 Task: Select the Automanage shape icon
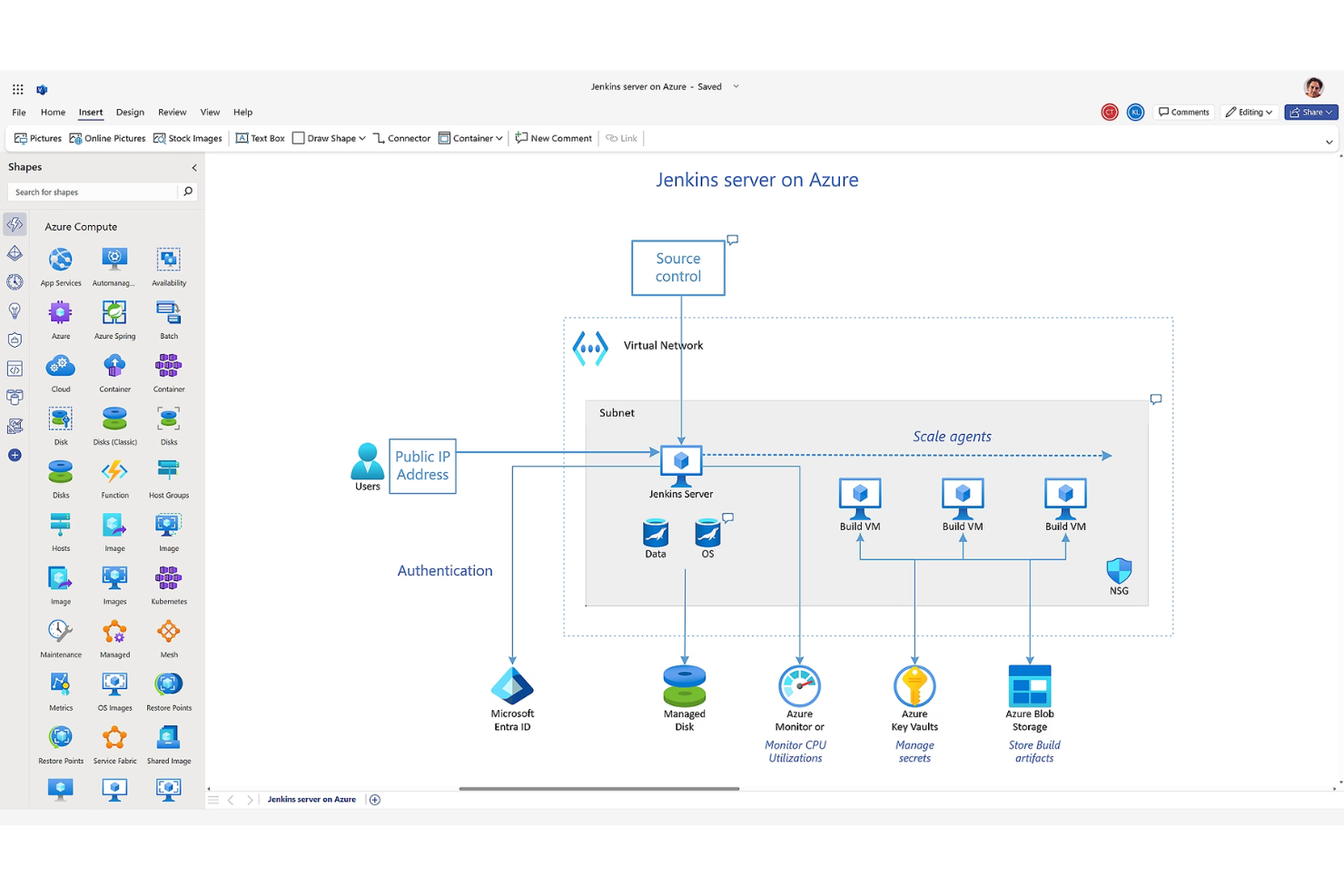pyautogui.click(x=114, y=260)
